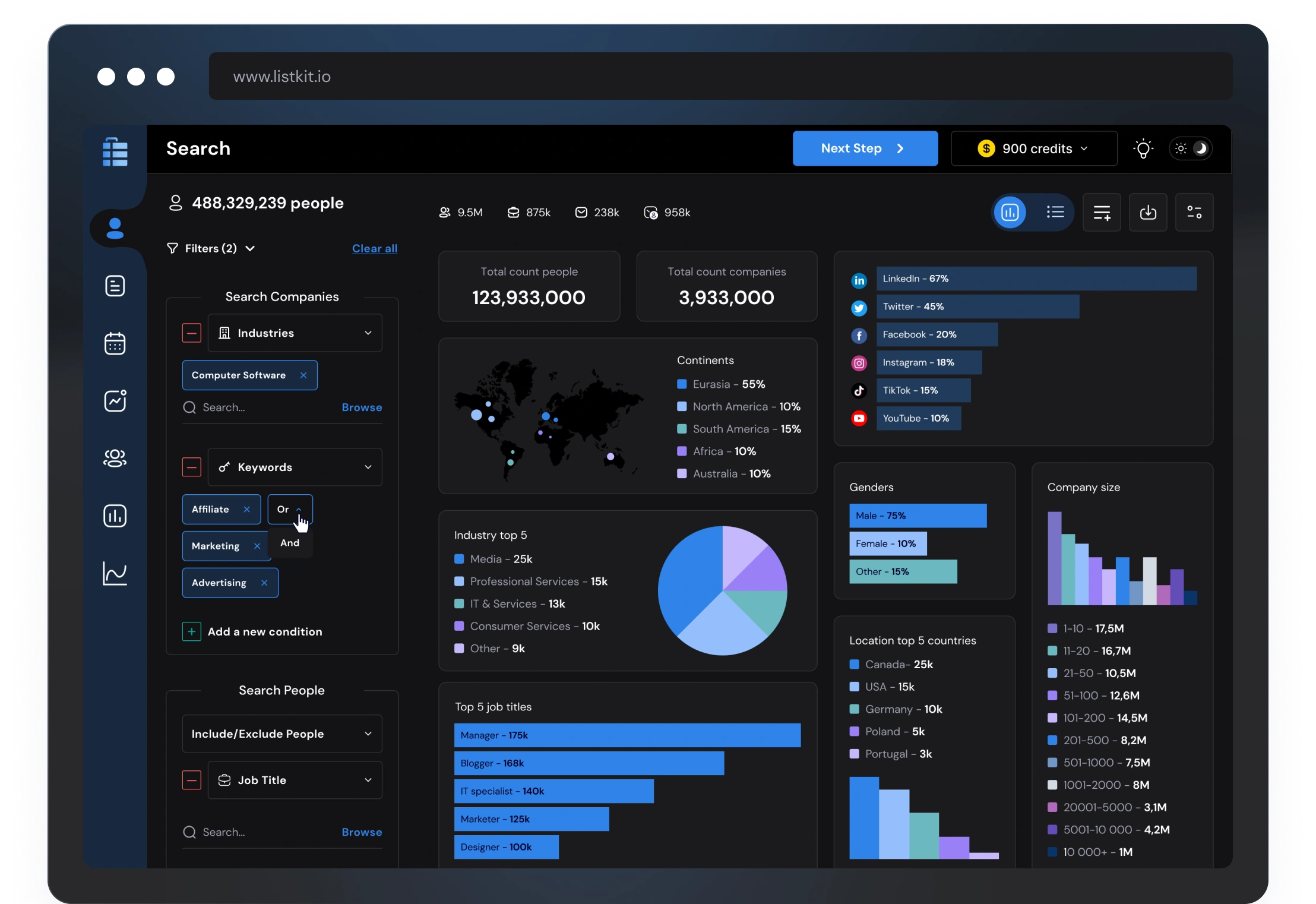This screenshot has width=1316, height=904.
Task: Click the Eurasia legend color swatch
Action: point(682,384)
